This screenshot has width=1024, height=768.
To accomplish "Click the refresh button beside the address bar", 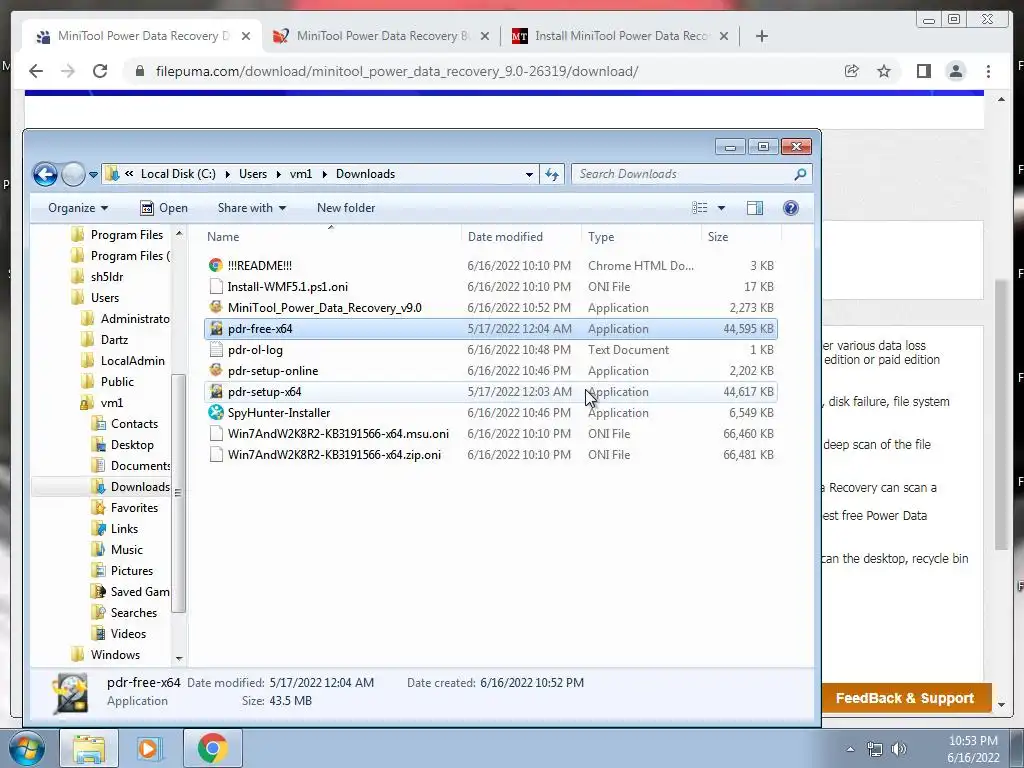I will point(552,174).
